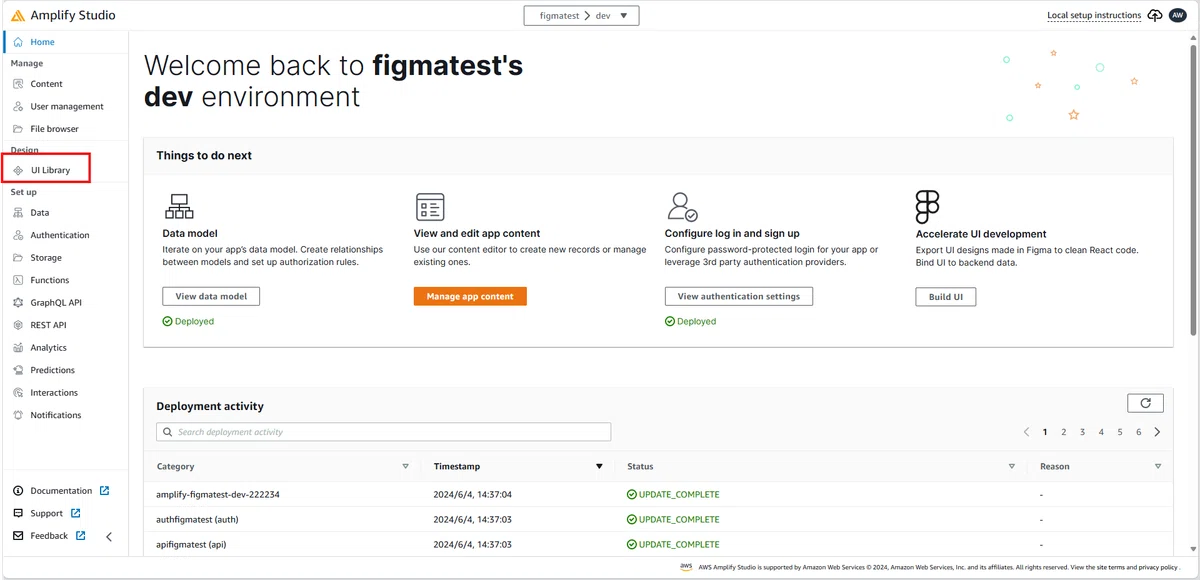This screenshot has height=580, width=1200.
Task: Click the File browser folder icon
Action: pos(18,129)
